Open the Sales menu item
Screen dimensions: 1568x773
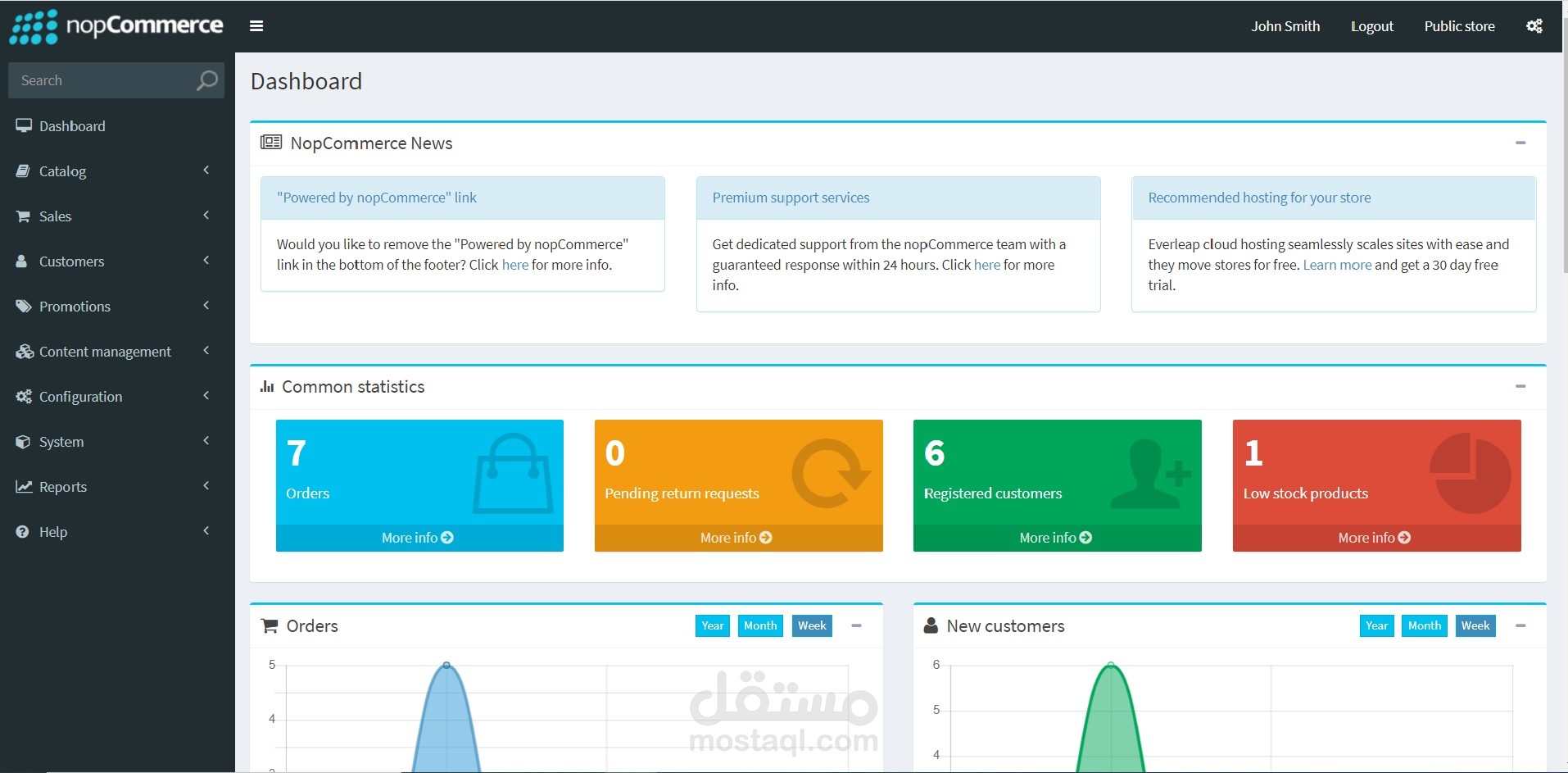[117, 216]
